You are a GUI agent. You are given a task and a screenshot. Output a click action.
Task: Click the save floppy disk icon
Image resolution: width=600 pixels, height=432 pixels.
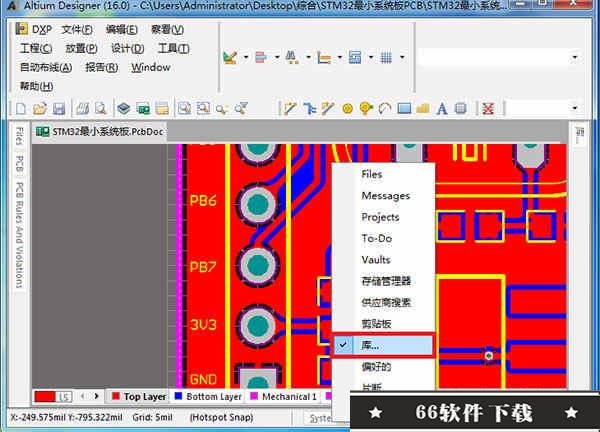pos(59,109)
